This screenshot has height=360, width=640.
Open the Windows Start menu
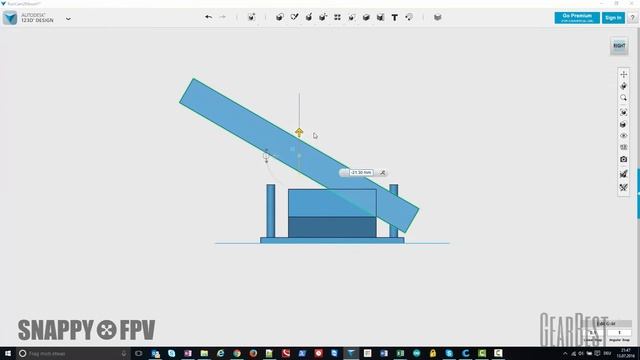[x=8, y=353]
